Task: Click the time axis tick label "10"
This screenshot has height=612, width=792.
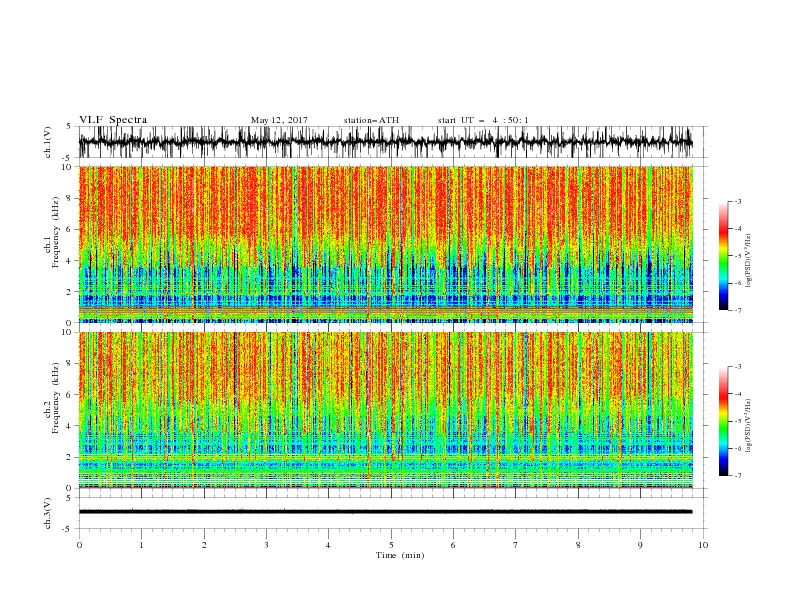Action: [703, 545]
